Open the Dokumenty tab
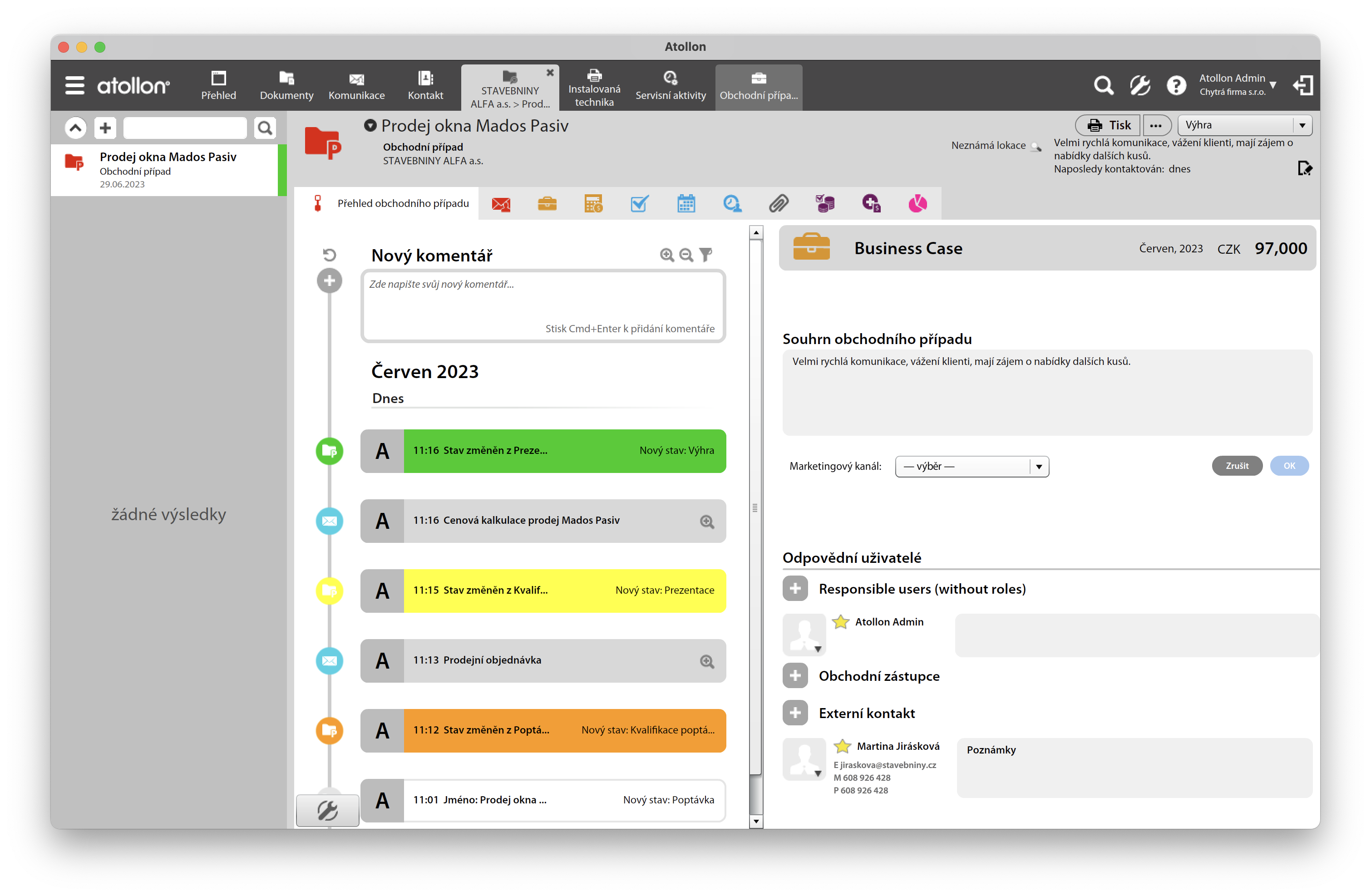 tap(286, 86)
